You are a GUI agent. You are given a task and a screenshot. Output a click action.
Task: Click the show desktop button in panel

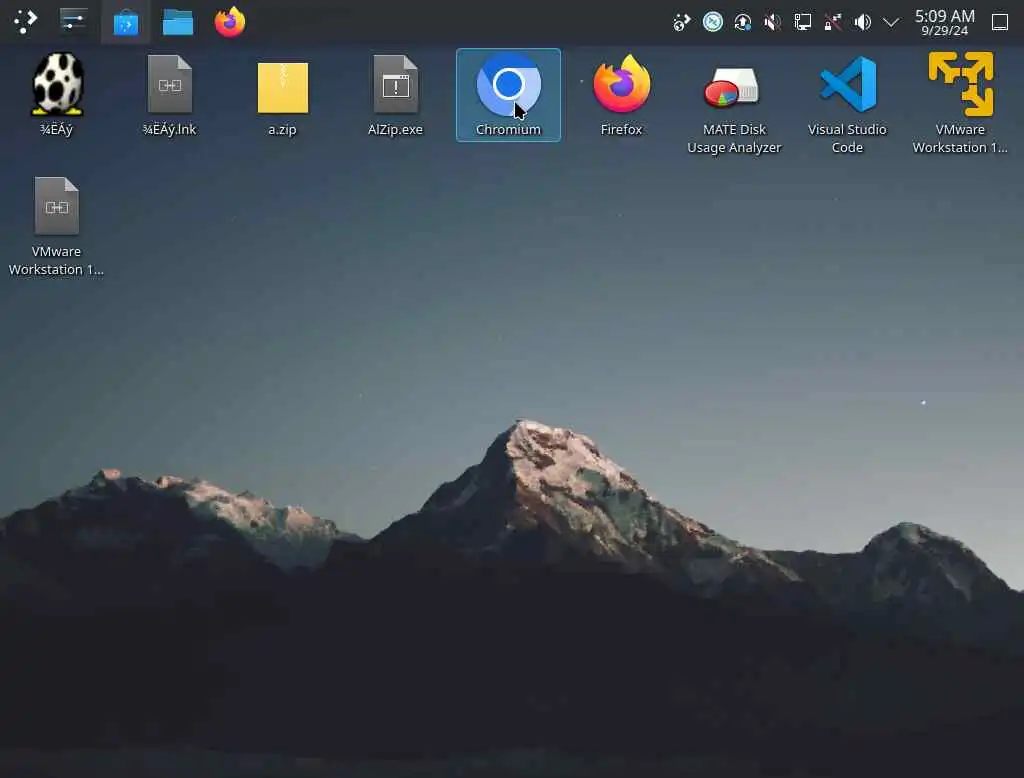[1000, 22]
